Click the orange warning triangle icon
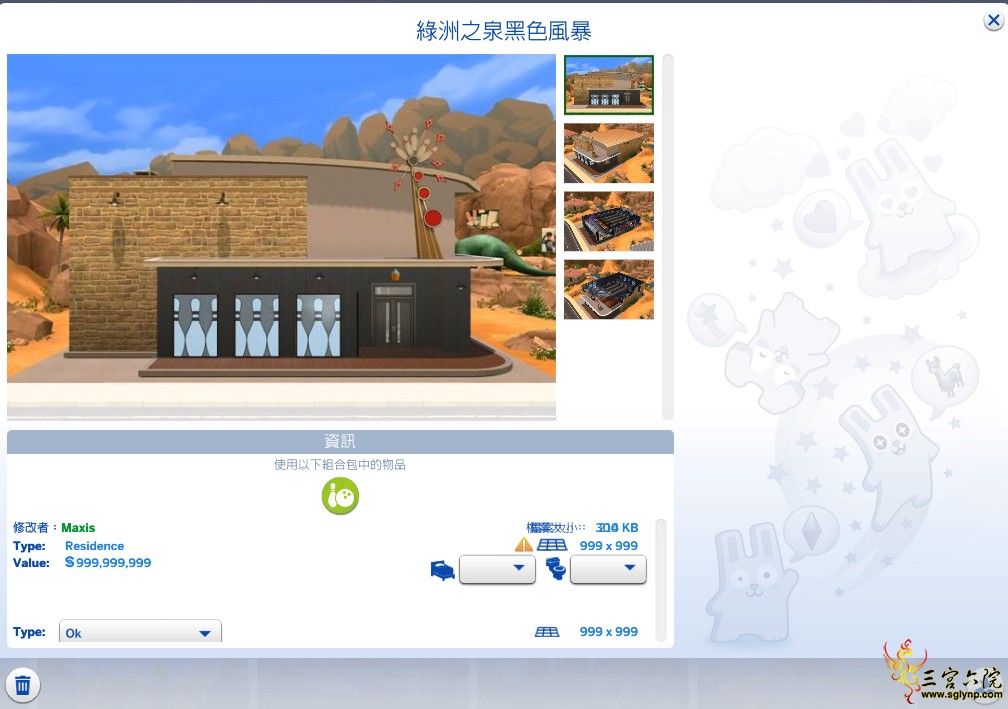Screen dimensions: 1008x709 click(x=523, y=545)
